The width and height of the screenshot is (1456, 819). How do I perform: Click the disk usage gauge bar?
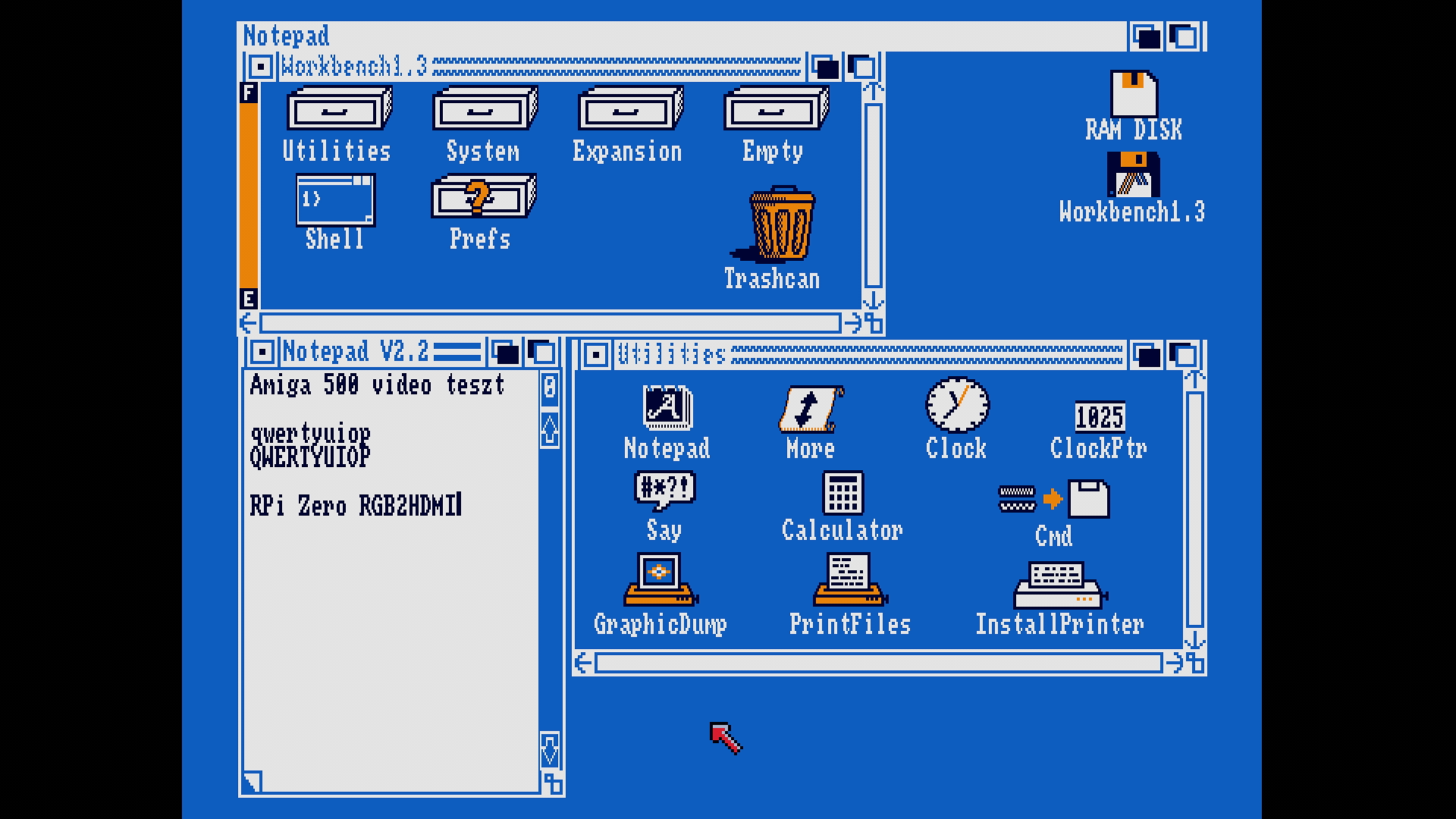click(249, 195)
